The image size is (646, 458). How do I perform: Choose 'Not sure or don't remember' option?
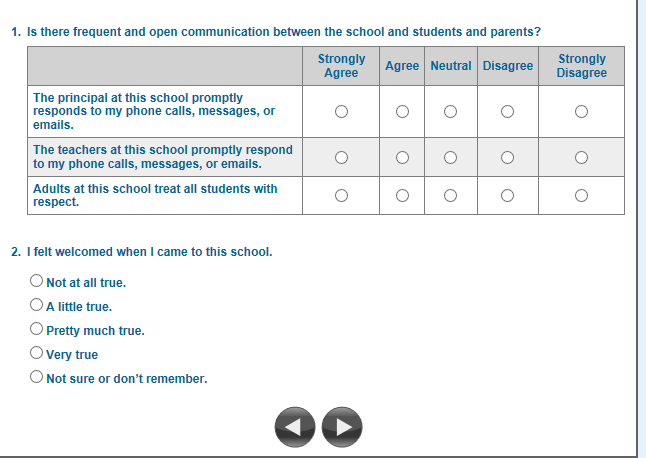37,378
